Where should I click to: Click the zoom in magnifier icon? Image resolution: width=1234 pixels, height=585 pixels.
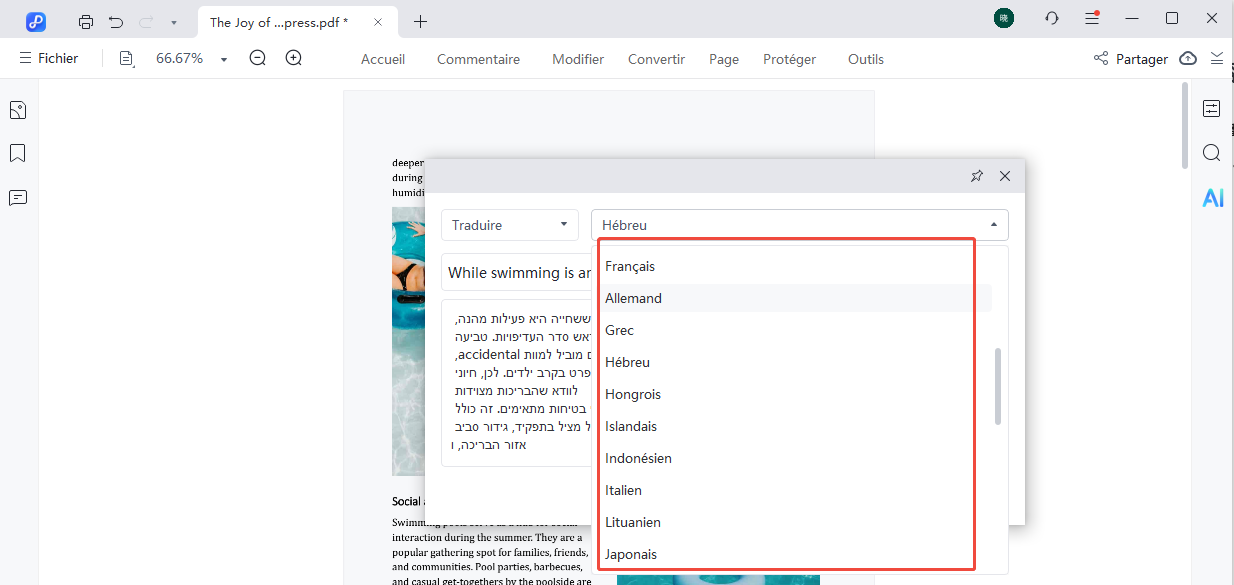click(x=293, y=59)
